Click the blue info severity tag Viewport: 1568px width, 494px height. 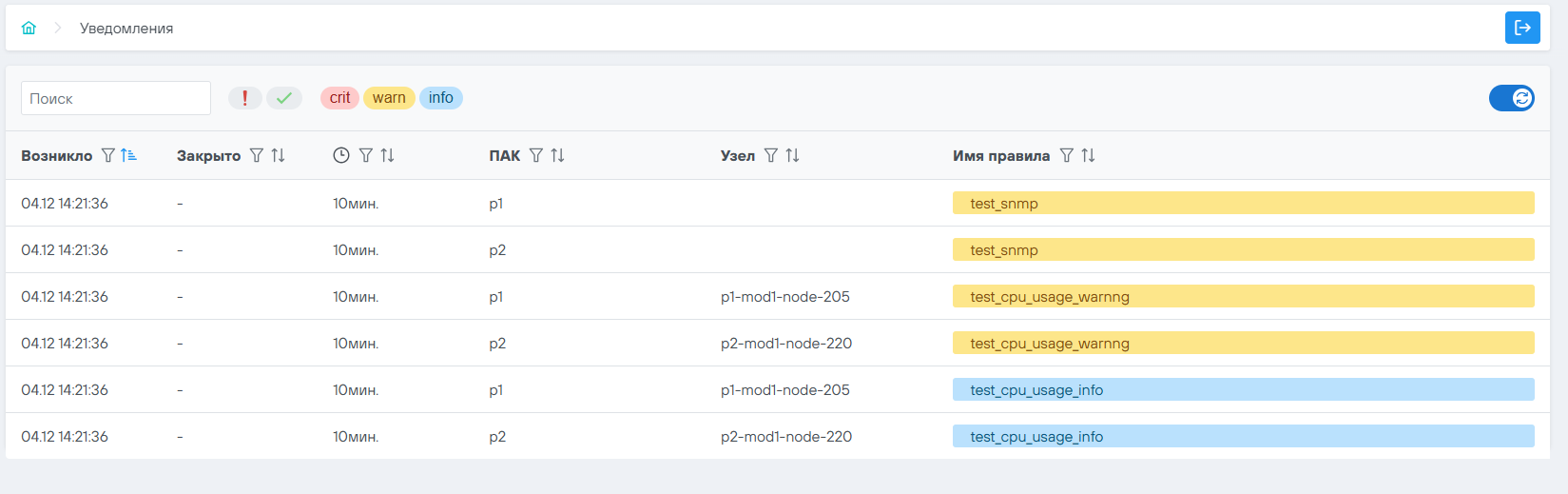coord(440,98)
